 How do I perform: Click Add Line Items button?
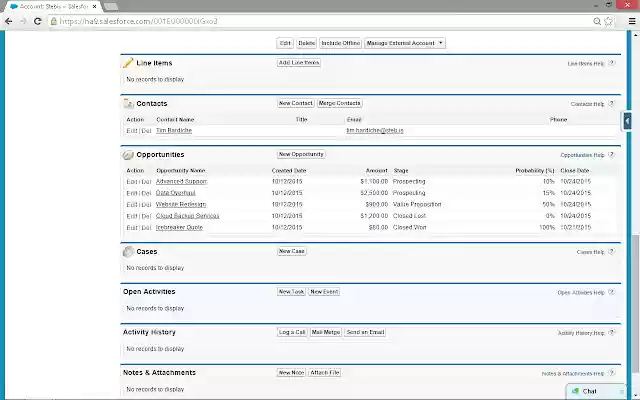pos(299,63)
